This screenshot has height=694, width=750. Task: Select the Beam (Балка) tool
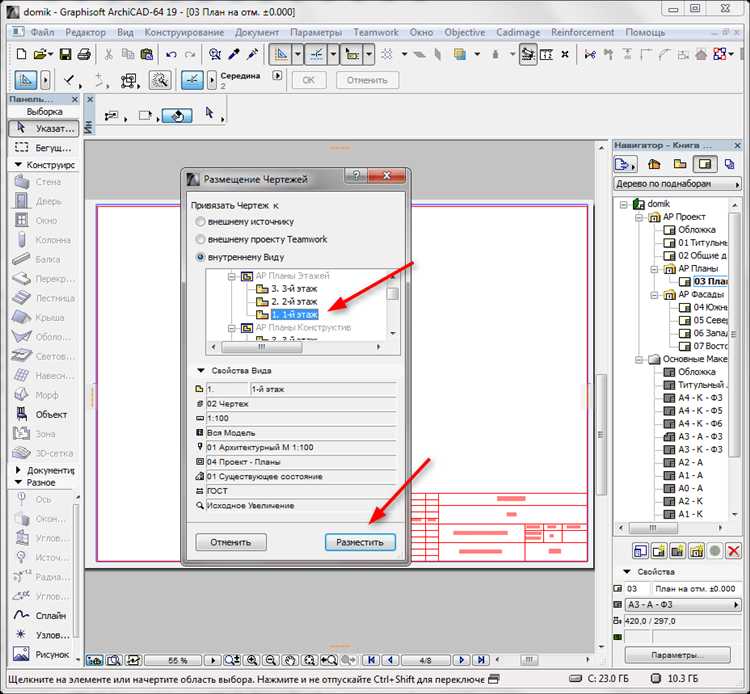tap(43, 259)
